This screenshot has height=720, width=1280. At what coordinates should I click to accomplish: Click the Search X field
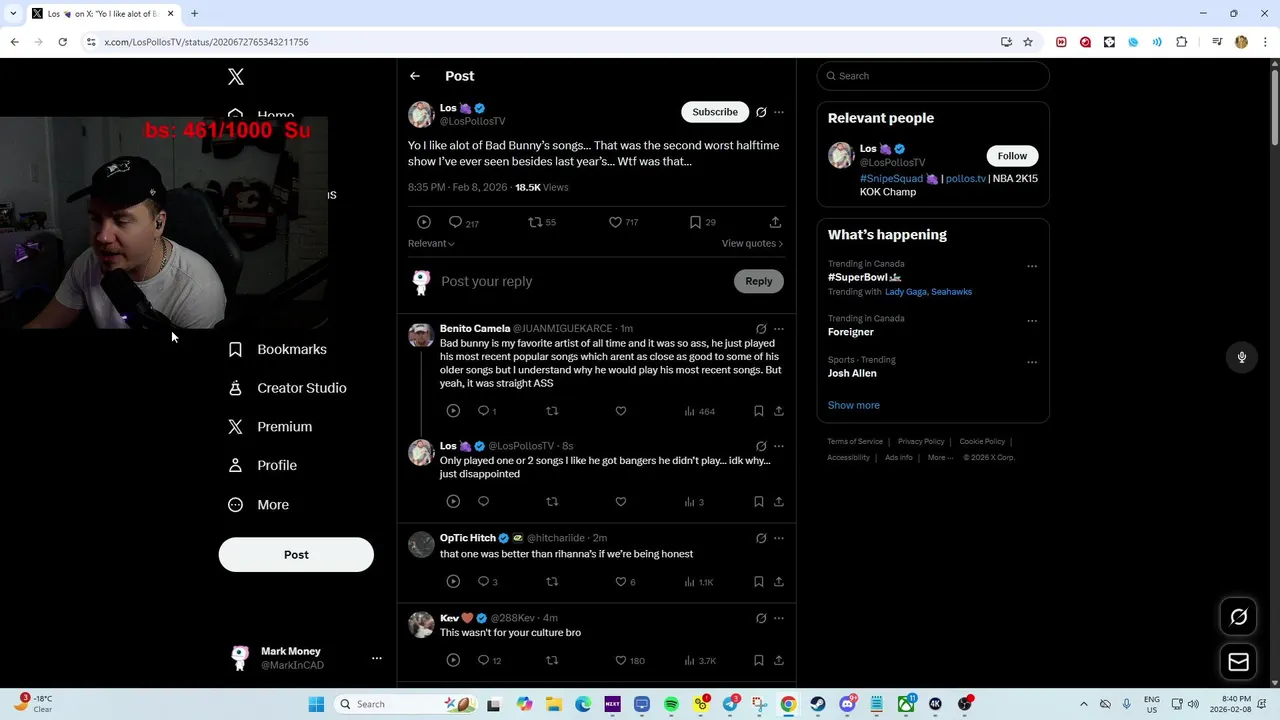(933, 76)
